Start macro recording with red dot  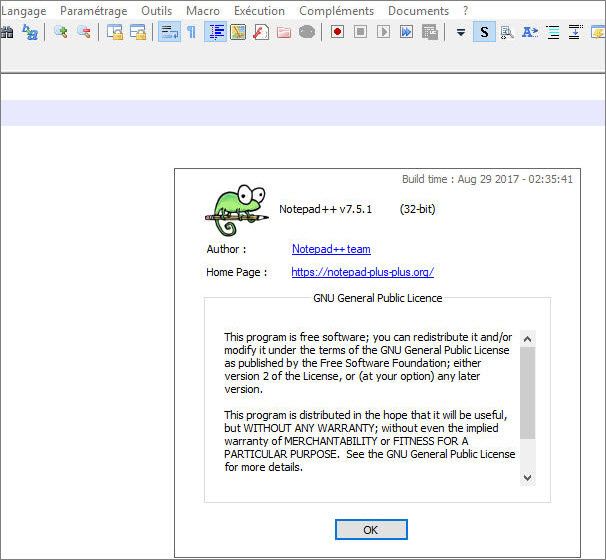click(337, 32)
